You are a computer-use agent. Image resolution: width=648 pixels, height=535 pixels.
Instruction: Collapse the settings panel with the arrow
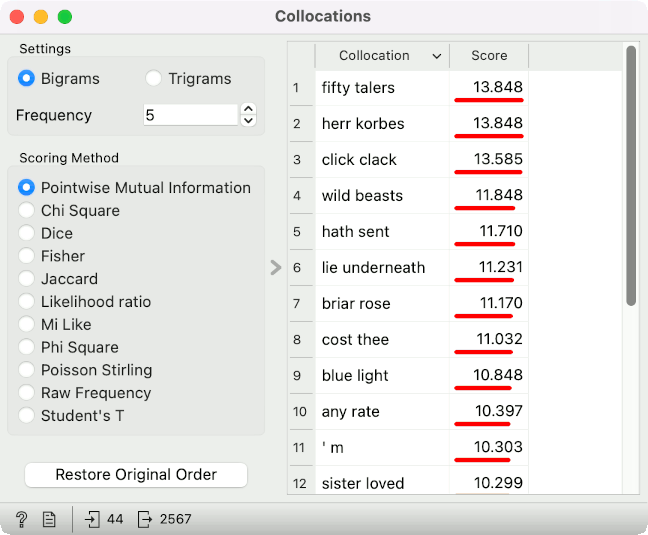click(276, 268)
